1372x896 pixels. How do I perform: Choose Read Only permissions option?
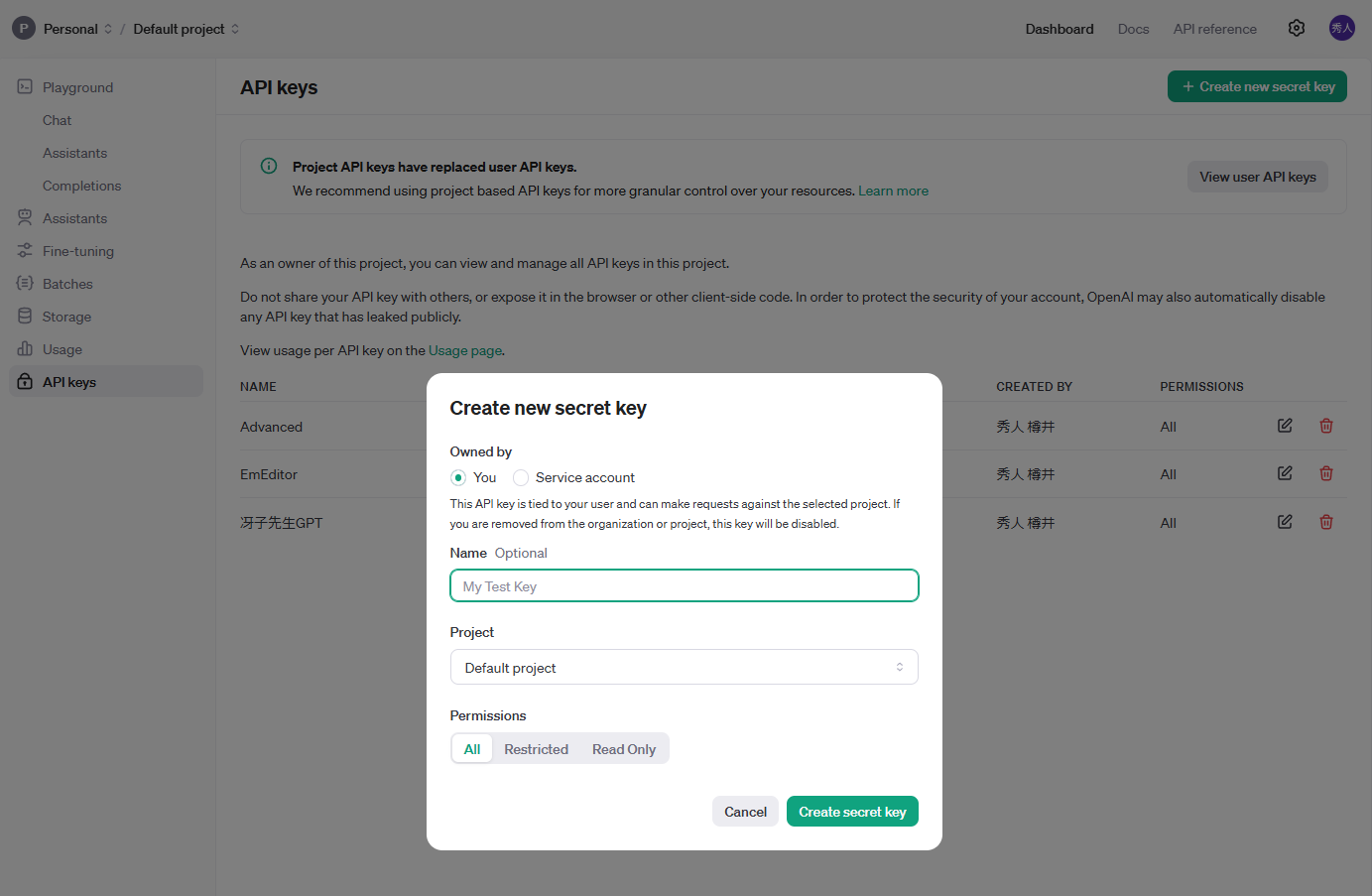click(x=624, y=749)
